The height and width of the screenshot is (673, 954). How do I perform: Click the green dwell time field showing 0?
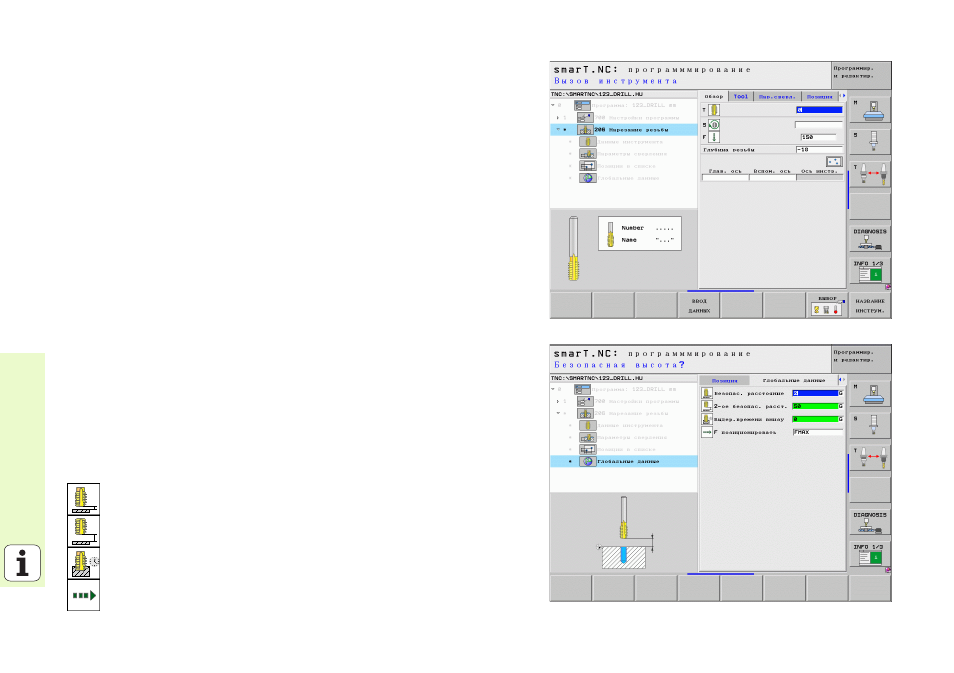click(x=815, y=419)
